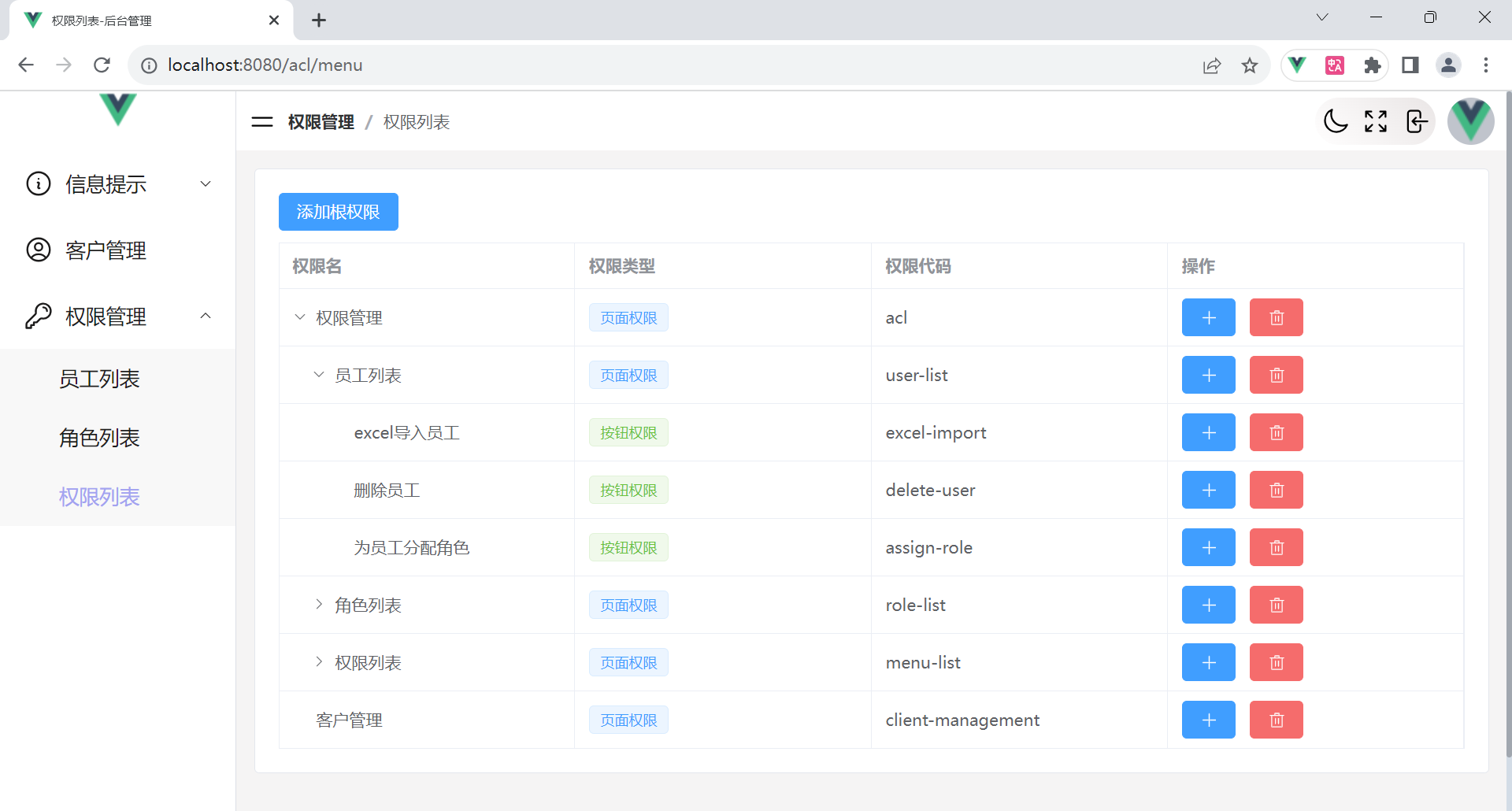Open a new browser tab
This screenshot has height=811, width=1512.
coord(319,20)
